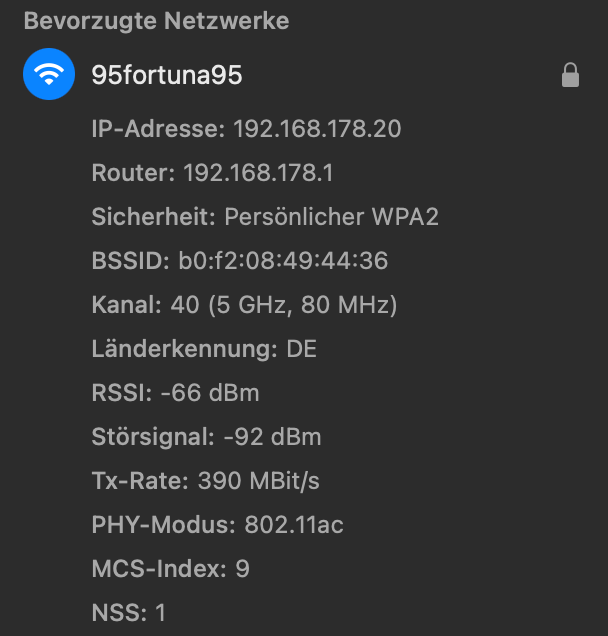Click the Bevorzugte Netzwerke header
The image size is (608, 636).
point(156,20)
